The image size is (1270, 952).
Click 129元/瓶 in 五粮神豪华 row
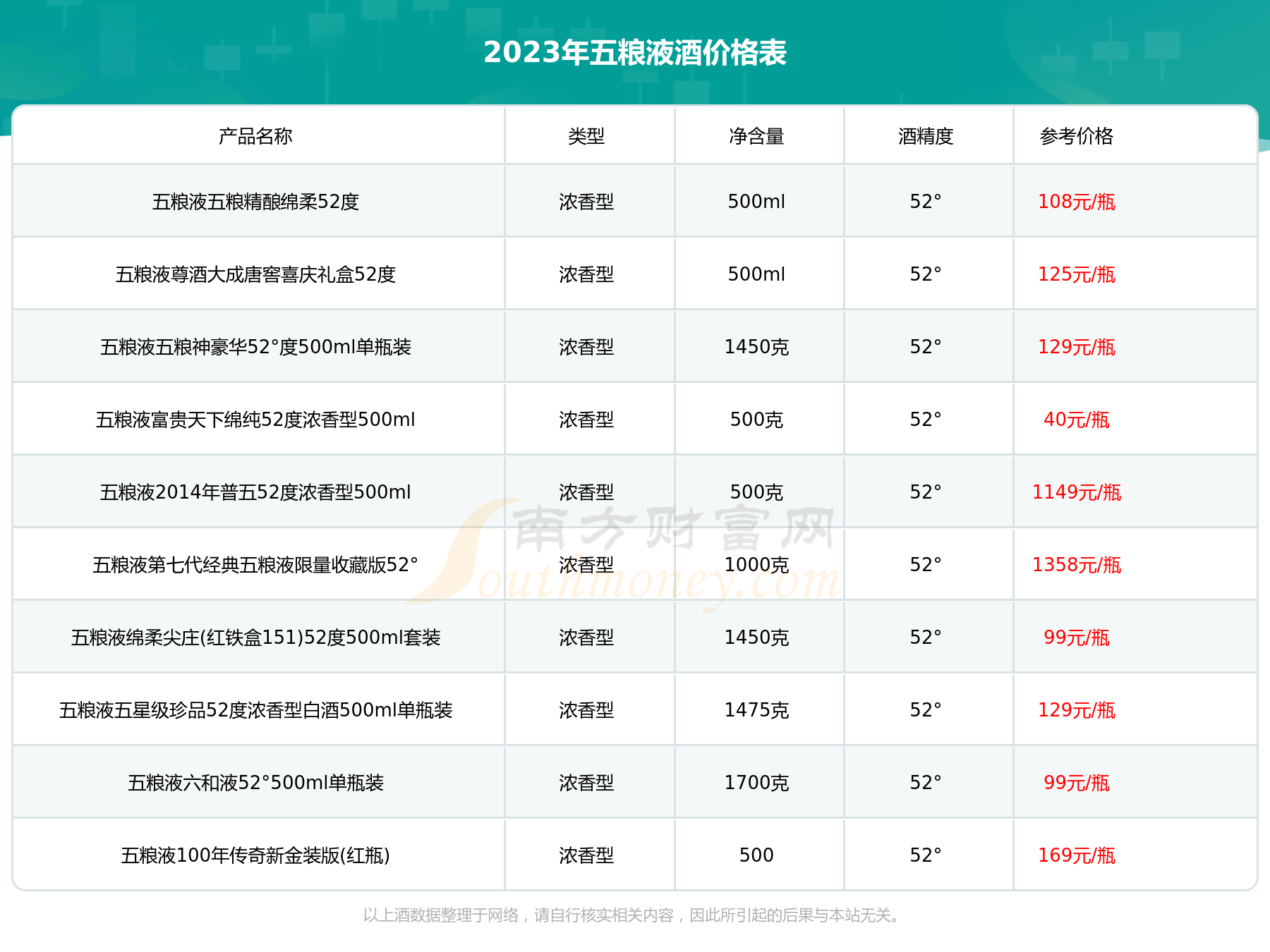1077,347
